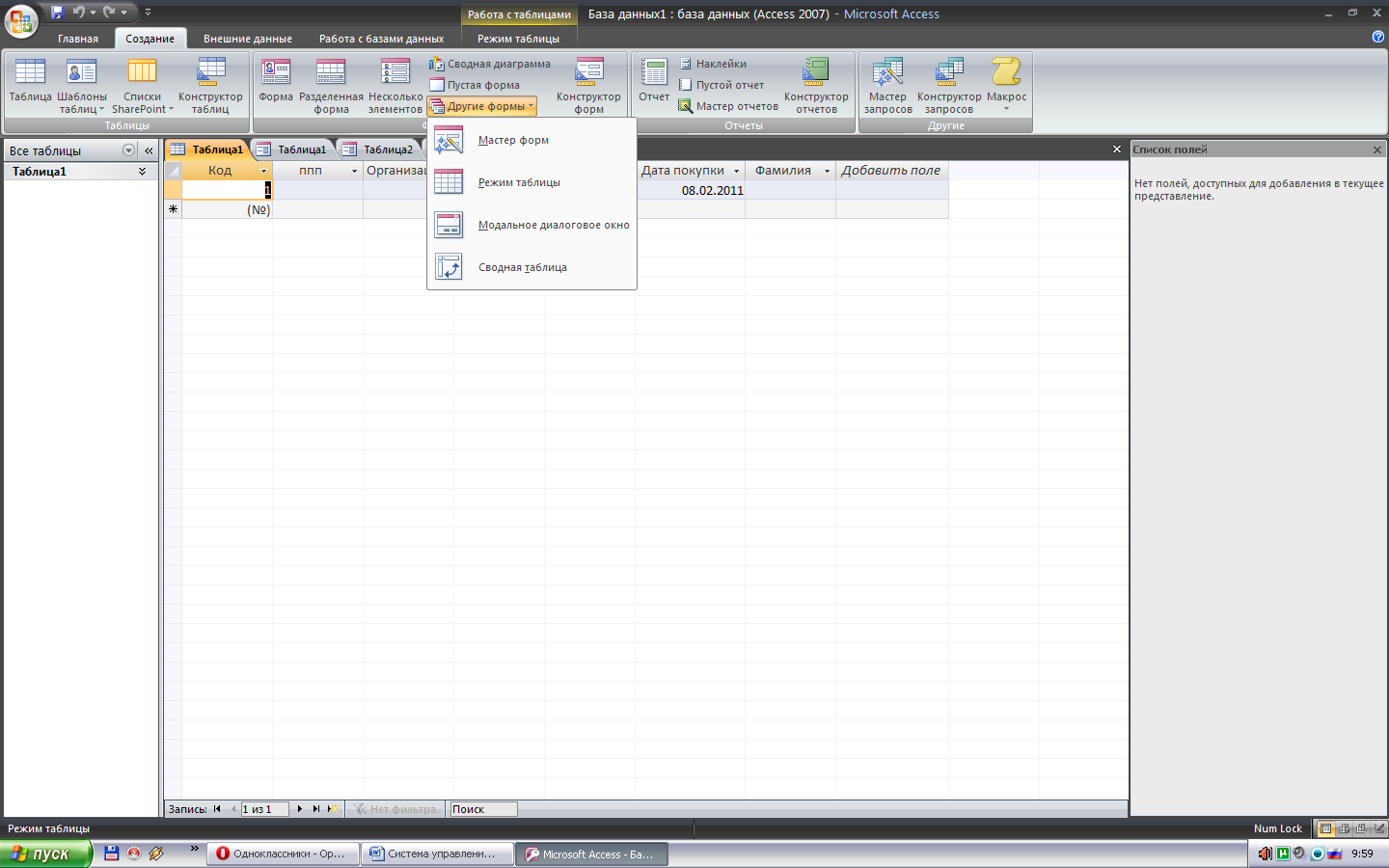Go to first record
The image size is (1389, 868).
pyautogui.click(x=217, y=809)
